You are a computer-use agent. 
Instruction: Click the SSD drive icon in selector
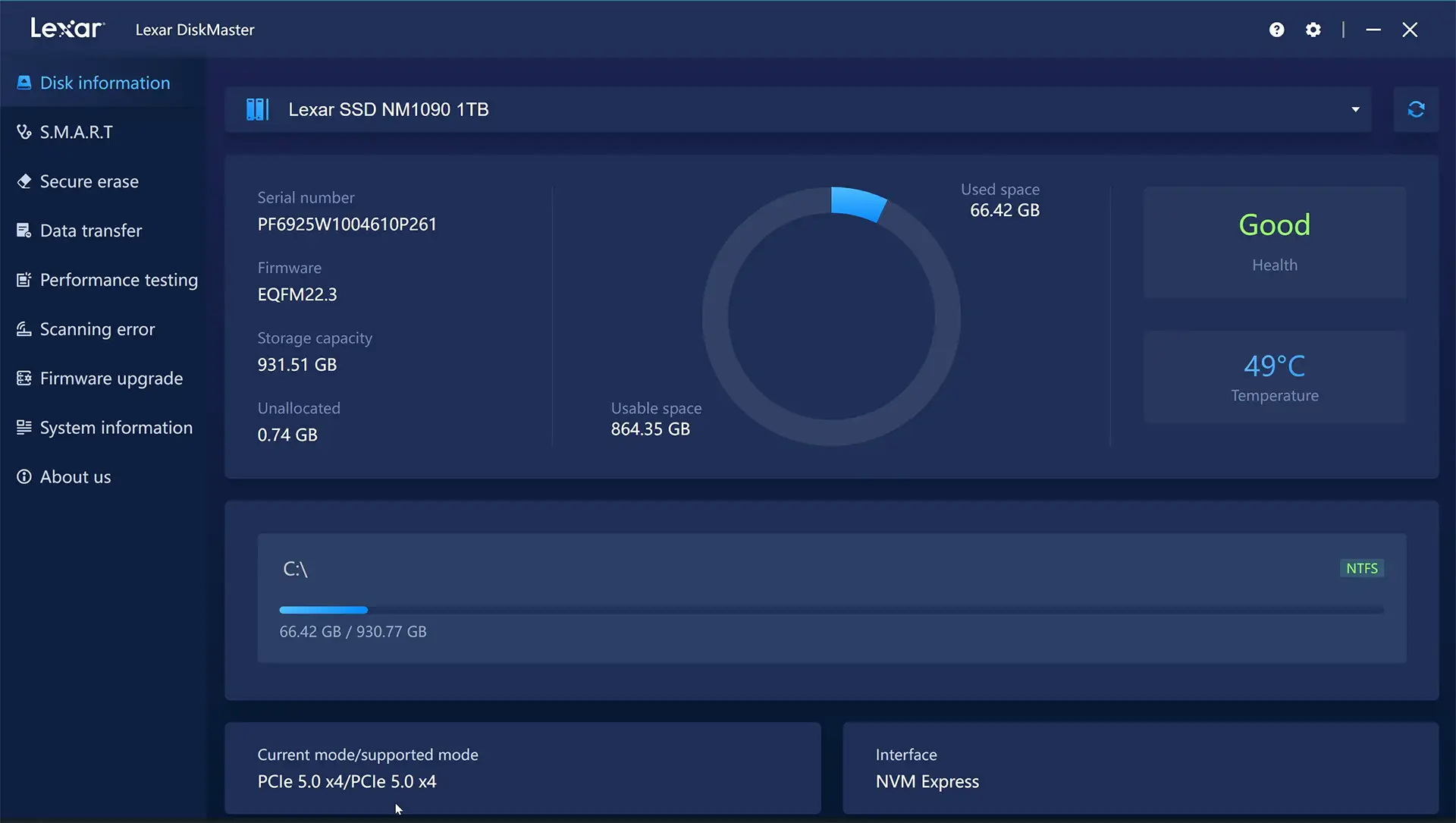coord(258,109)
